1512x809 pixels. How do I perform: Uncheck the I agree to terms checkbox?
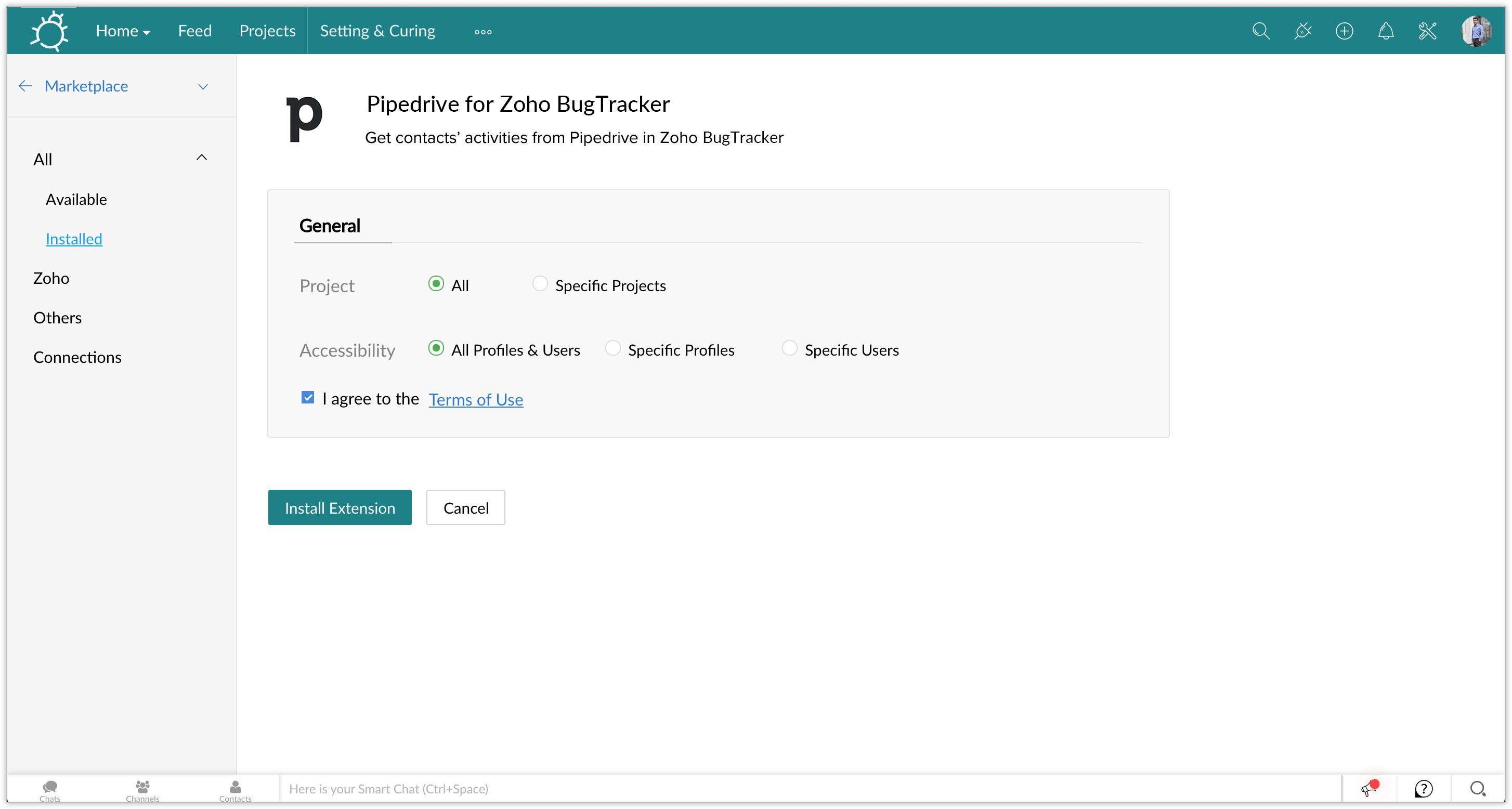(308, 398)
